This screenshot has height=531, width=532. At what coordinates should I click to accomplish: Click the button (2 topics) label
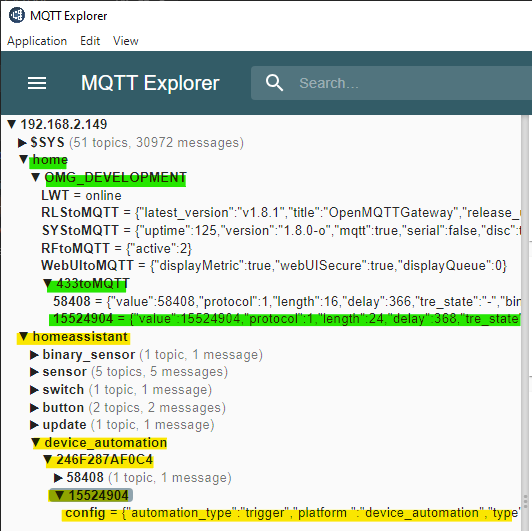tap(63, 407)
